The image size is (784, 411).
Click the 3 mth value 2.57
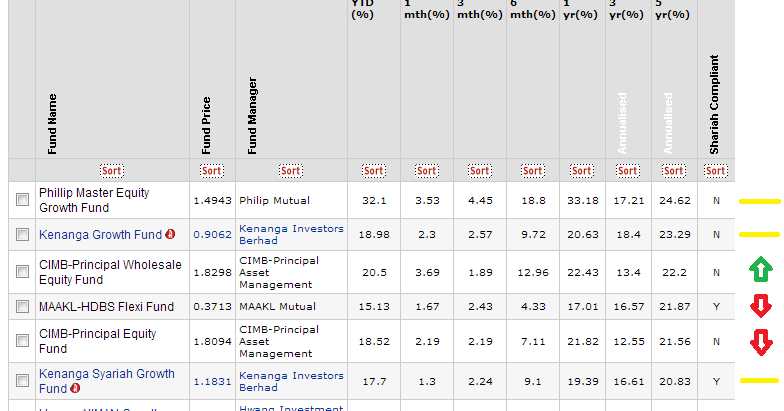pyautogui.click(x=480, y=234)
